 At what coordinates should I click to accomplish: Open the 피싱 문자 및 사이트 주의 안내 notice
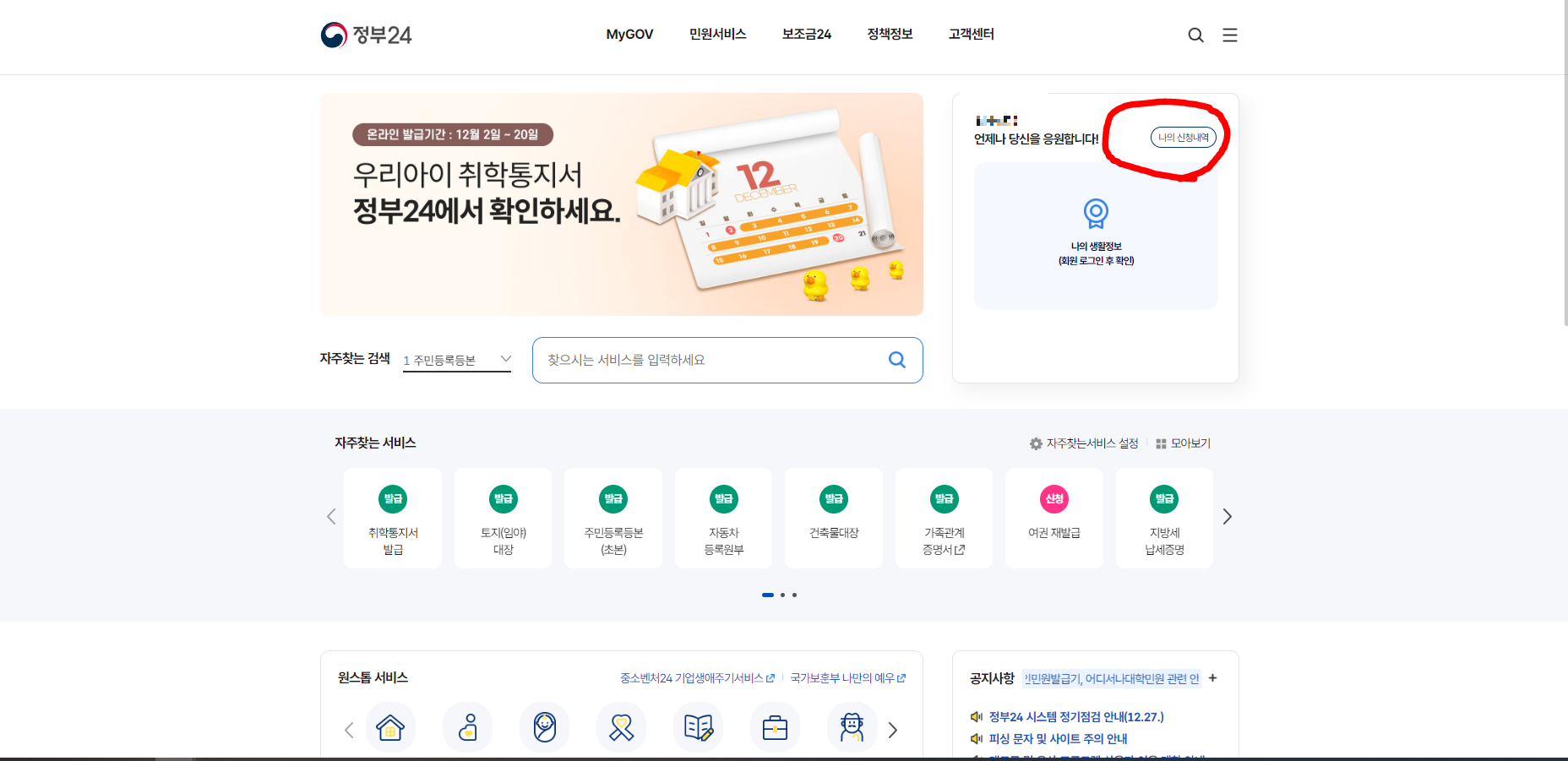(1058, 739)
